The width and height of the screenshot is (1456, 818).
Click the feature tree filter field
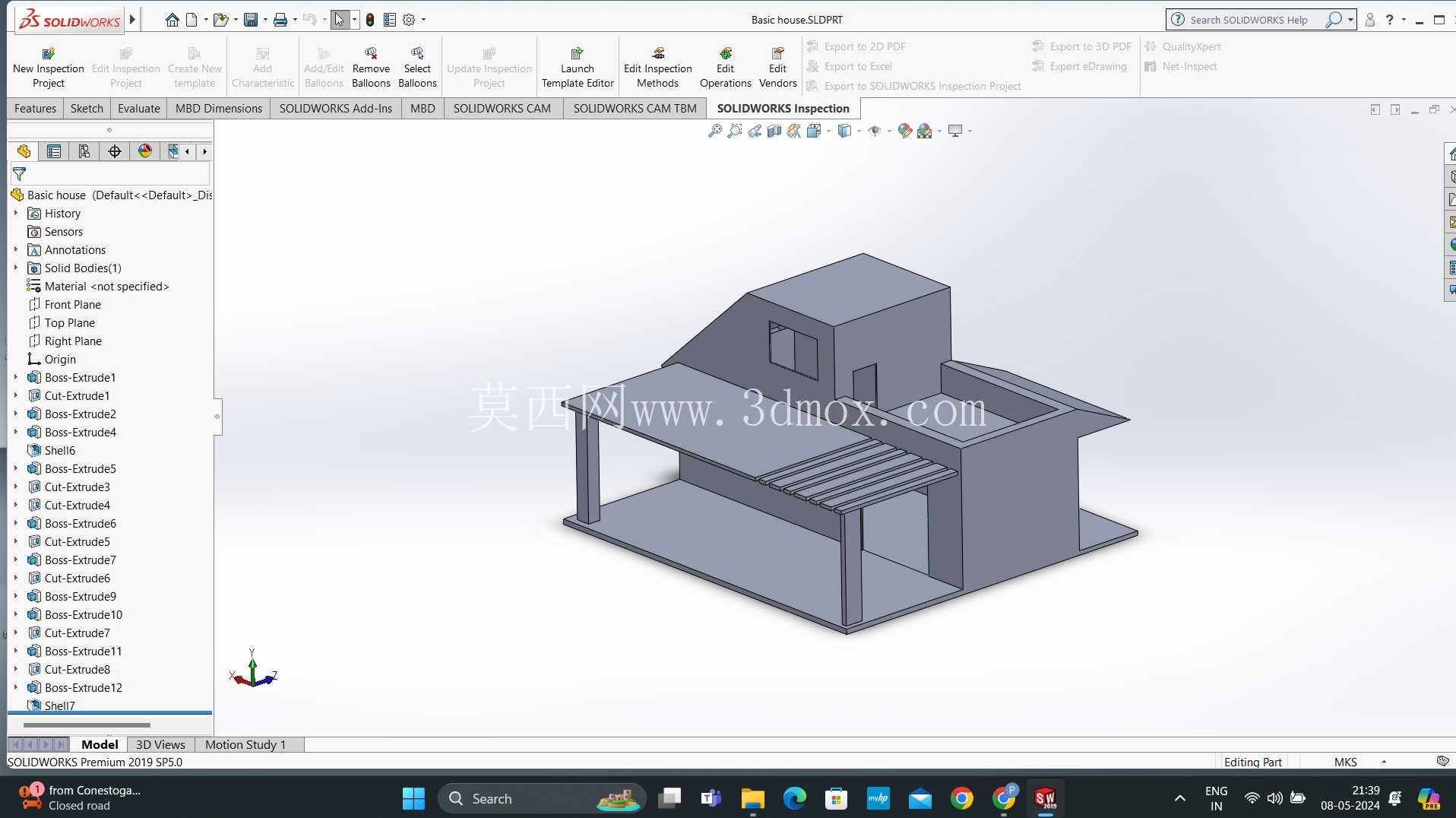(110, 174)
